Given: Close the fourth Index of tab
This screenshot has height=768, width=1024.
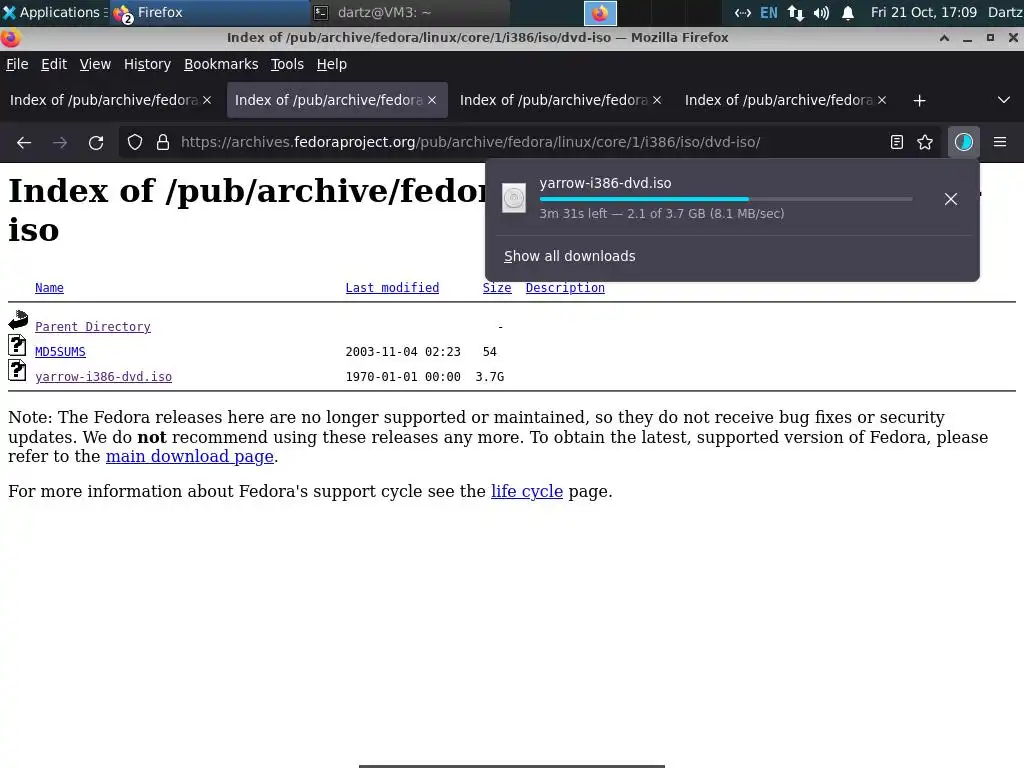Looking at the screenshot, I should tap(882, 100).
